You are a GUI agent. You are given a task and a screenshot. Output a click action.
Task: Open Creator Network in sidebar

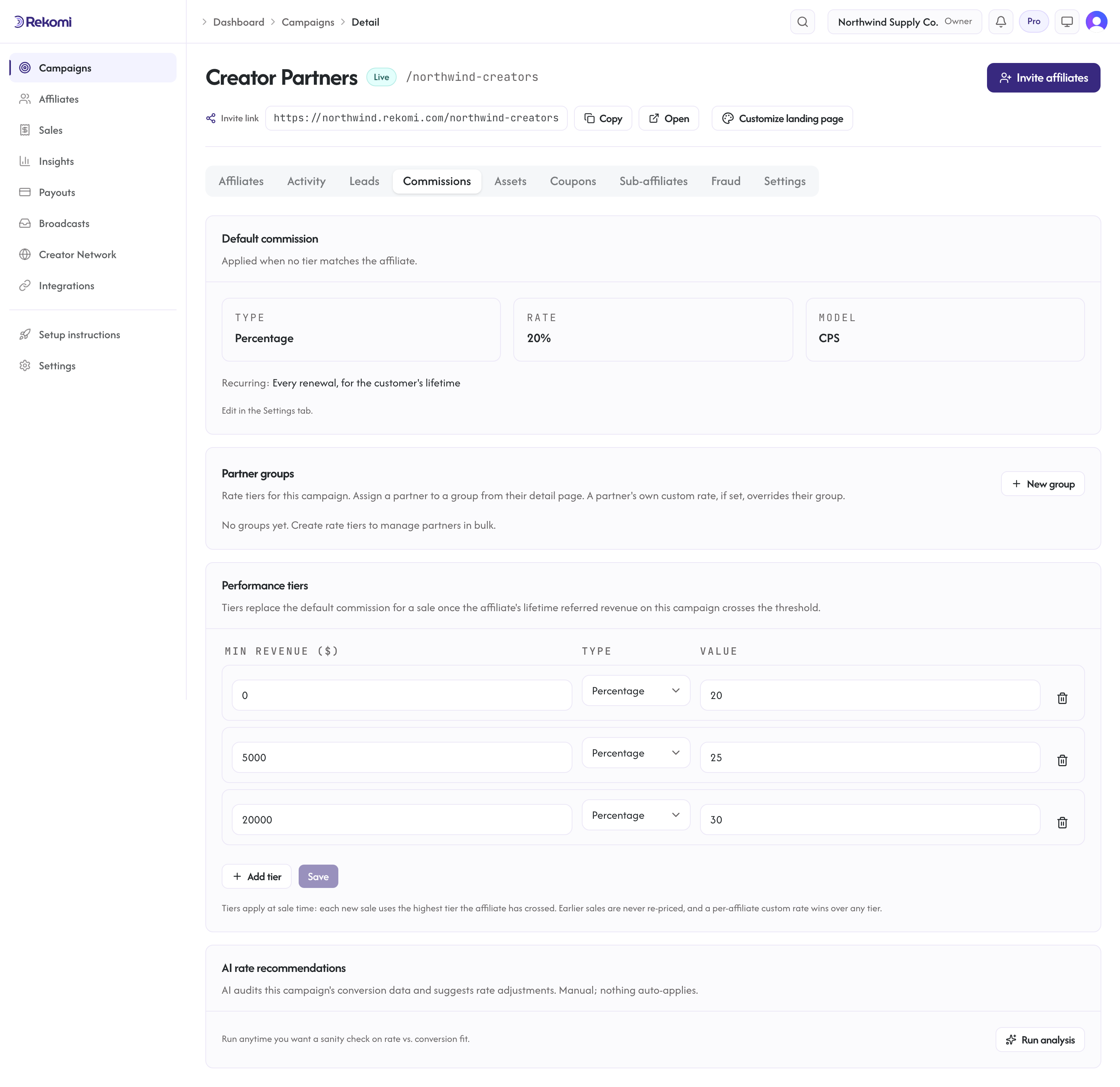tap(93, 255)
